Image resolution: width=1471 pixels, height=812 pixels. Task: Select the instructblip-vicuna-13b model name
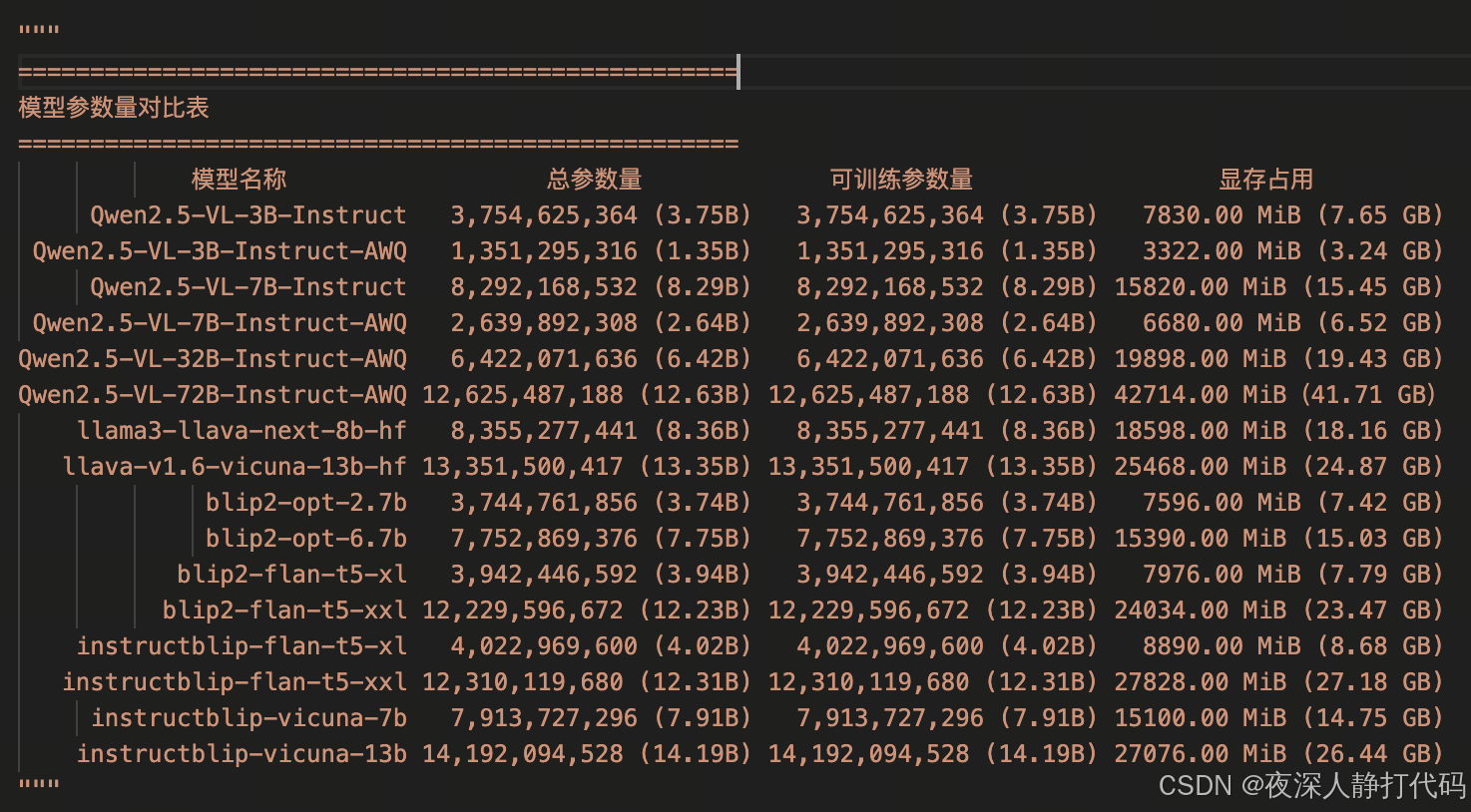242,754
